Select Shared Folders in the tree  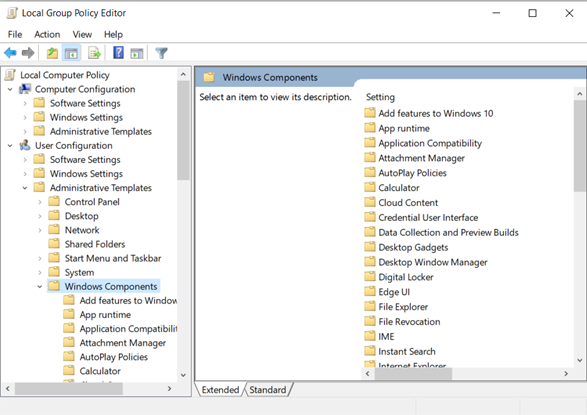tap(95, 244)
